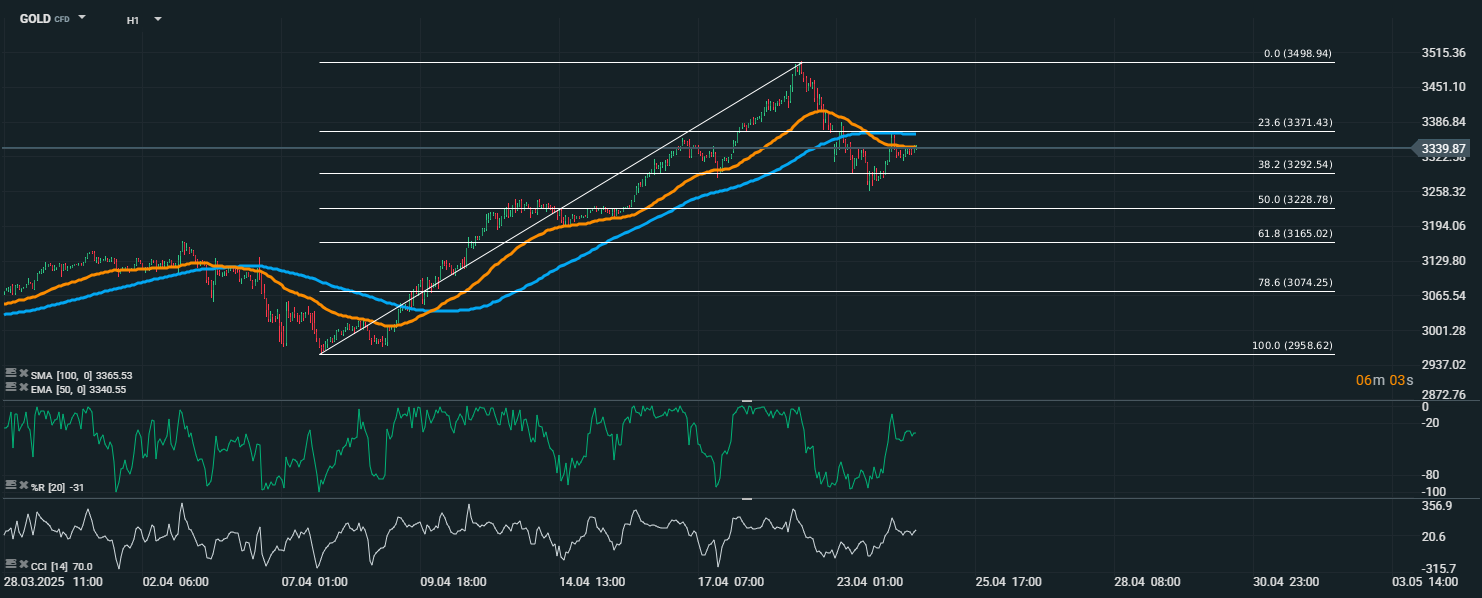Grab the resize handle above the %R panel
This screenshot has height=598, width=1482.
(746, 400)
